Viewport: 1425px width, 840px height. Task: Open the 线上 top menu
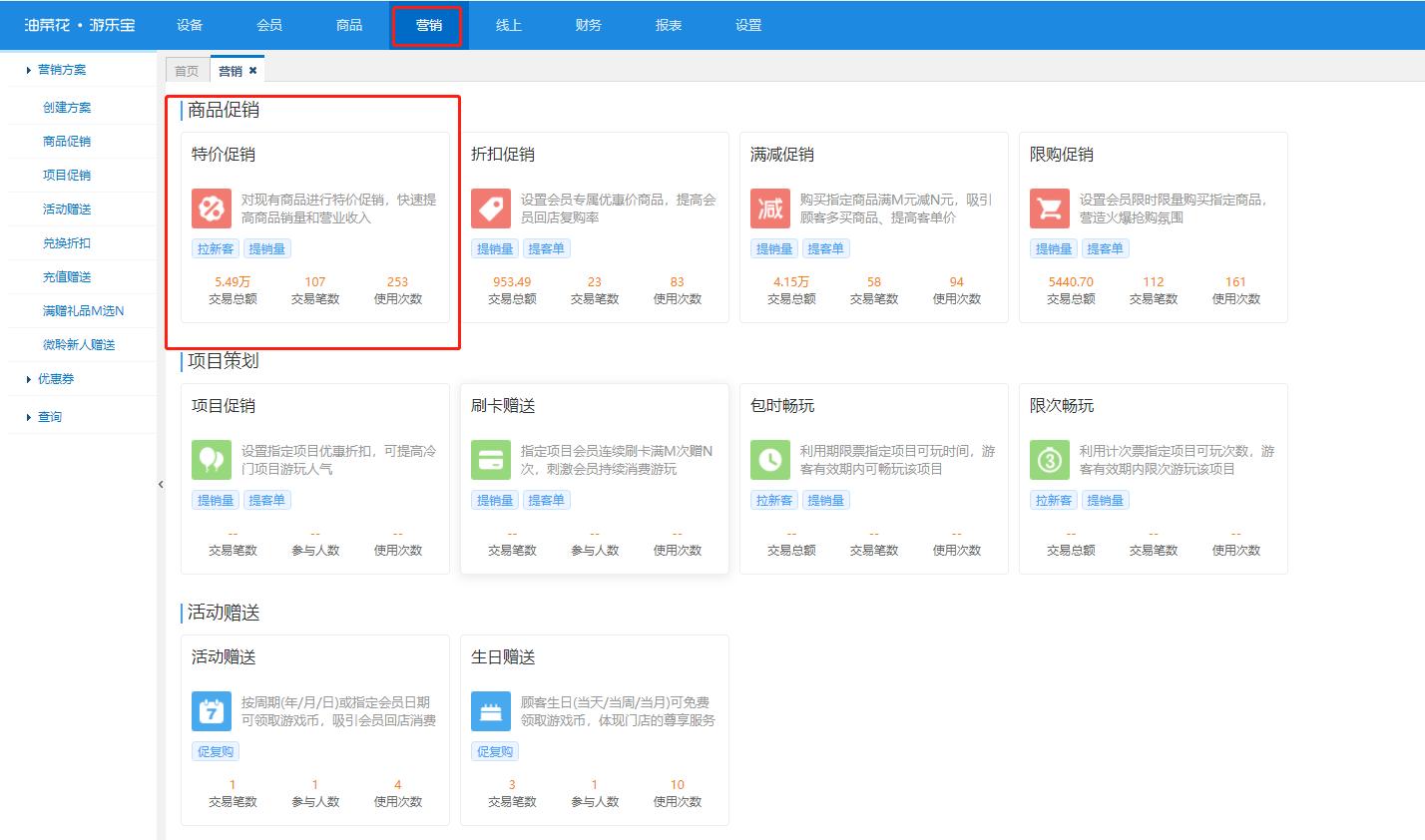tap(509, 25)
